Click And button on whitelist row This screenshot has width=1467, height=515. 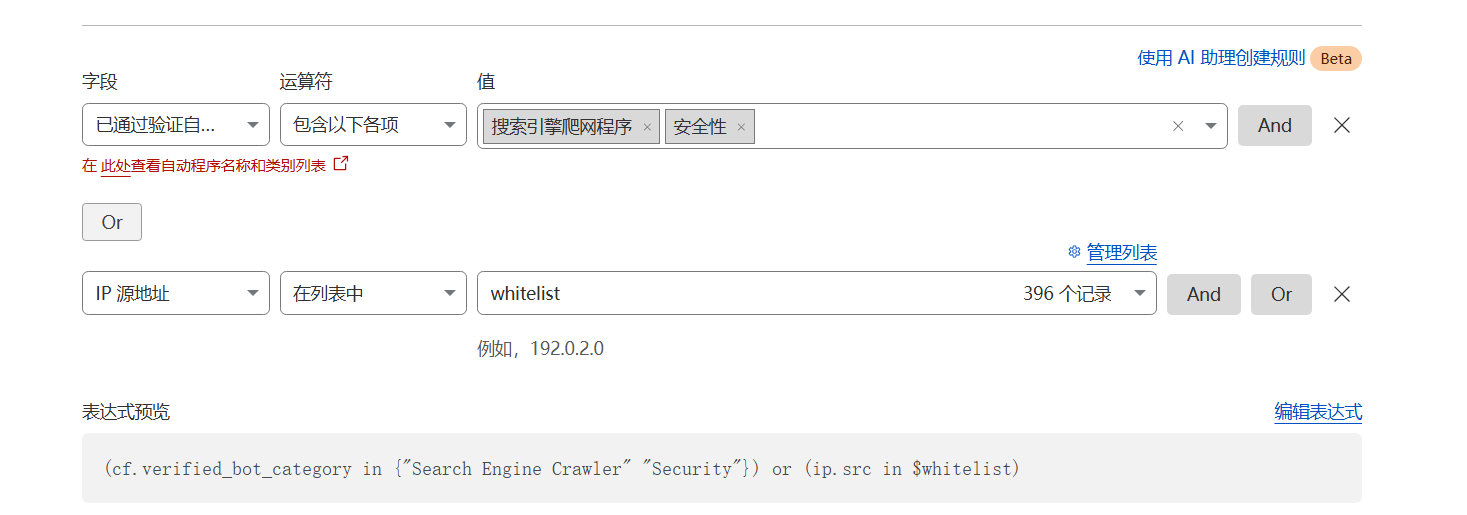point(1203,294)
